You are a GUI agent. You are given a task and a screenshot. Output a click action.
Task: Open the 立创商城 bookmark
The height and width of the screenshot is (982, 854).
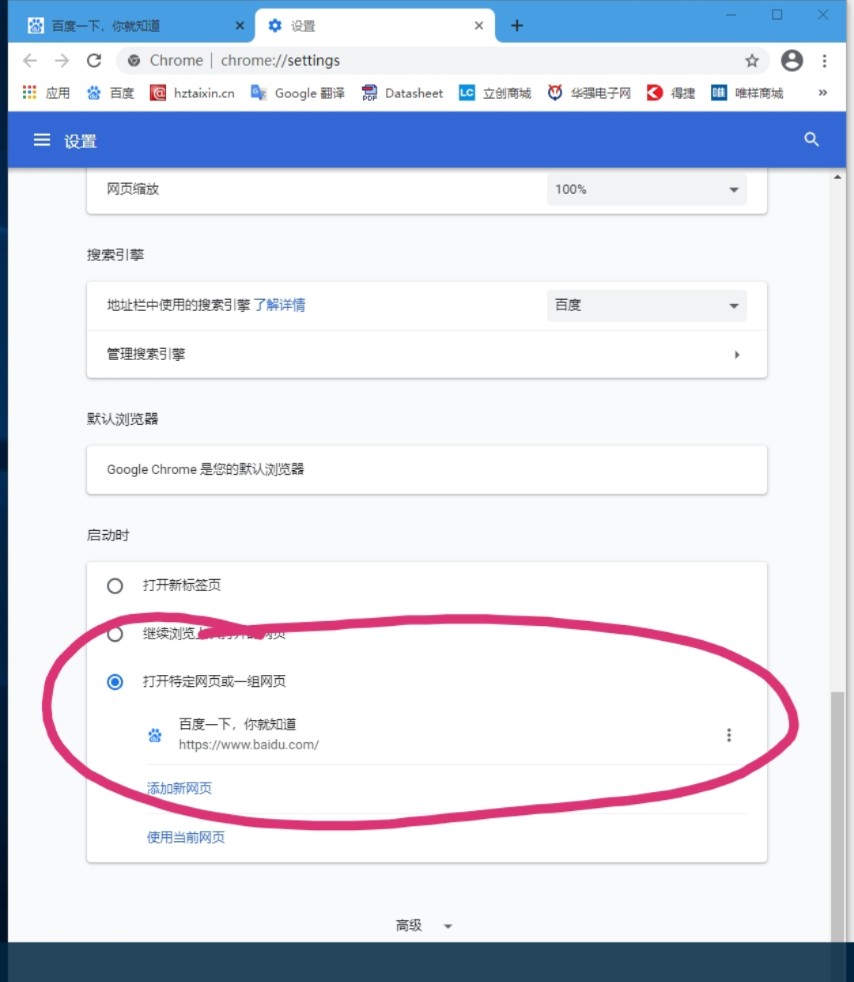495,93
